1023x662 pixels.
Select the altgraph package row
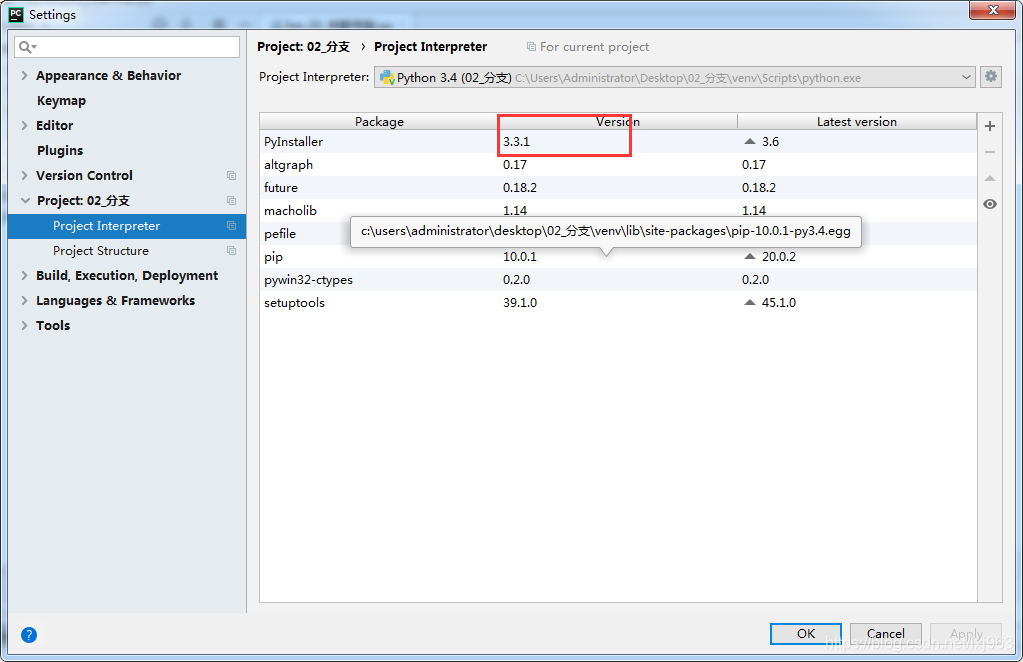pyautogui.click(x=618, y=164)
